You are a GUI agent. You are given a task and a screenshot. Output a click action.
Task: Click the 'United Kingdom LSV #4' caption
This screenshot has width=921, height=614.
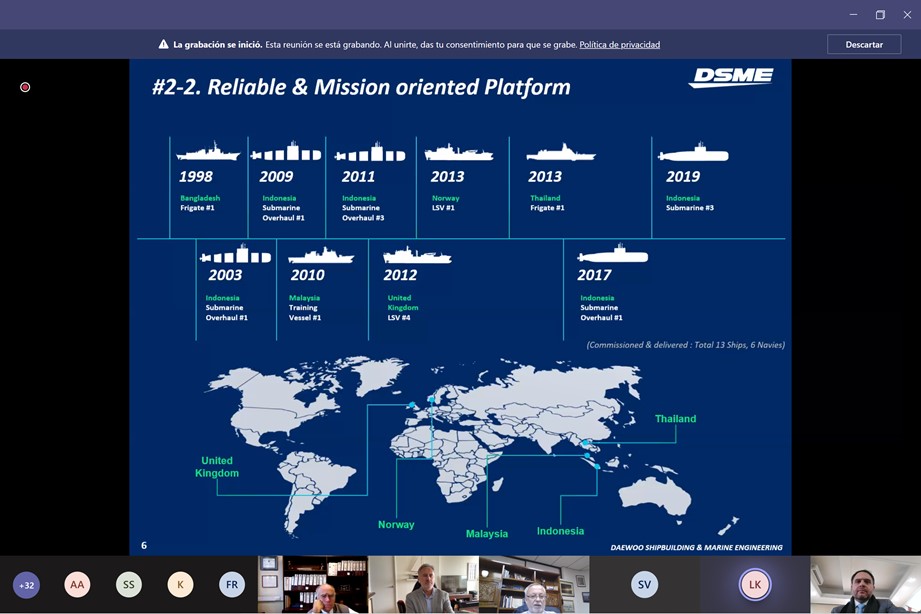click(402, 308)
